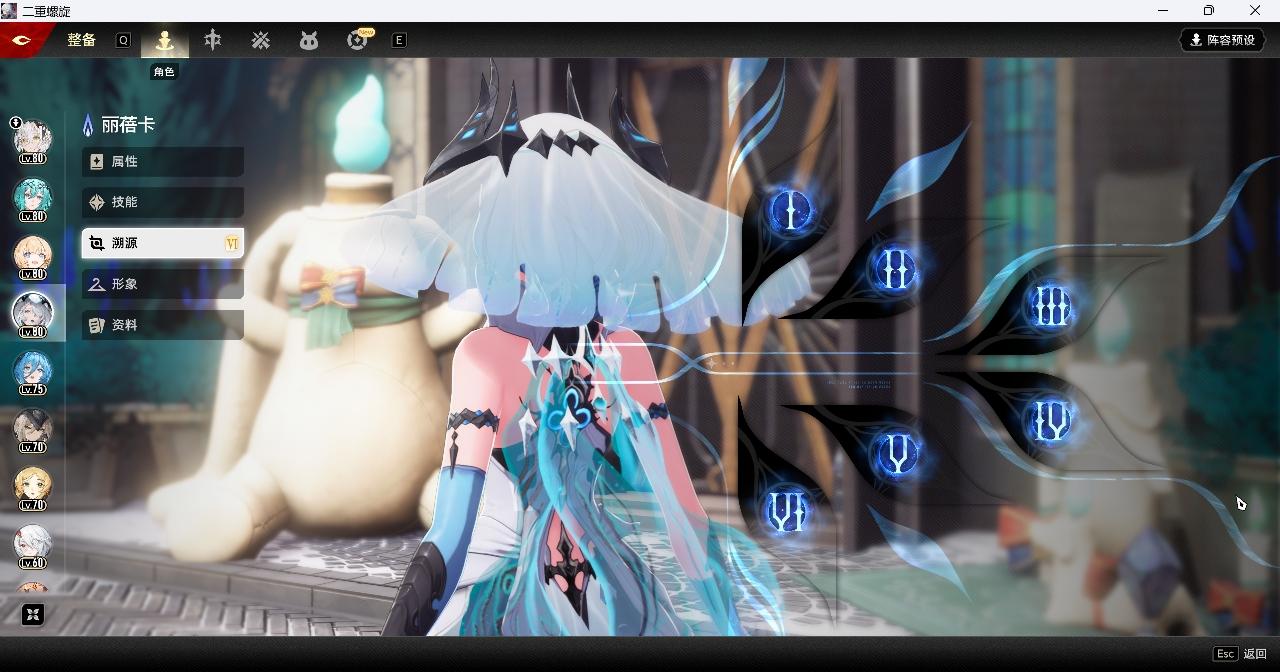Open the crossed weapons tab icon

pos(260,40)
